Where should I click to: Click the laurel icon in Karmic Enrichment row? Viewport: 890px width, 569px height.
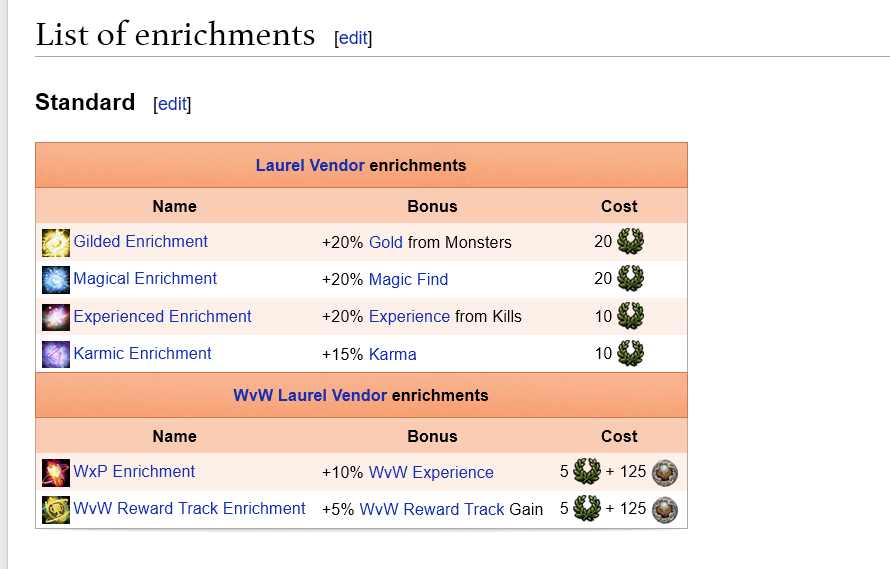point(631,353)
